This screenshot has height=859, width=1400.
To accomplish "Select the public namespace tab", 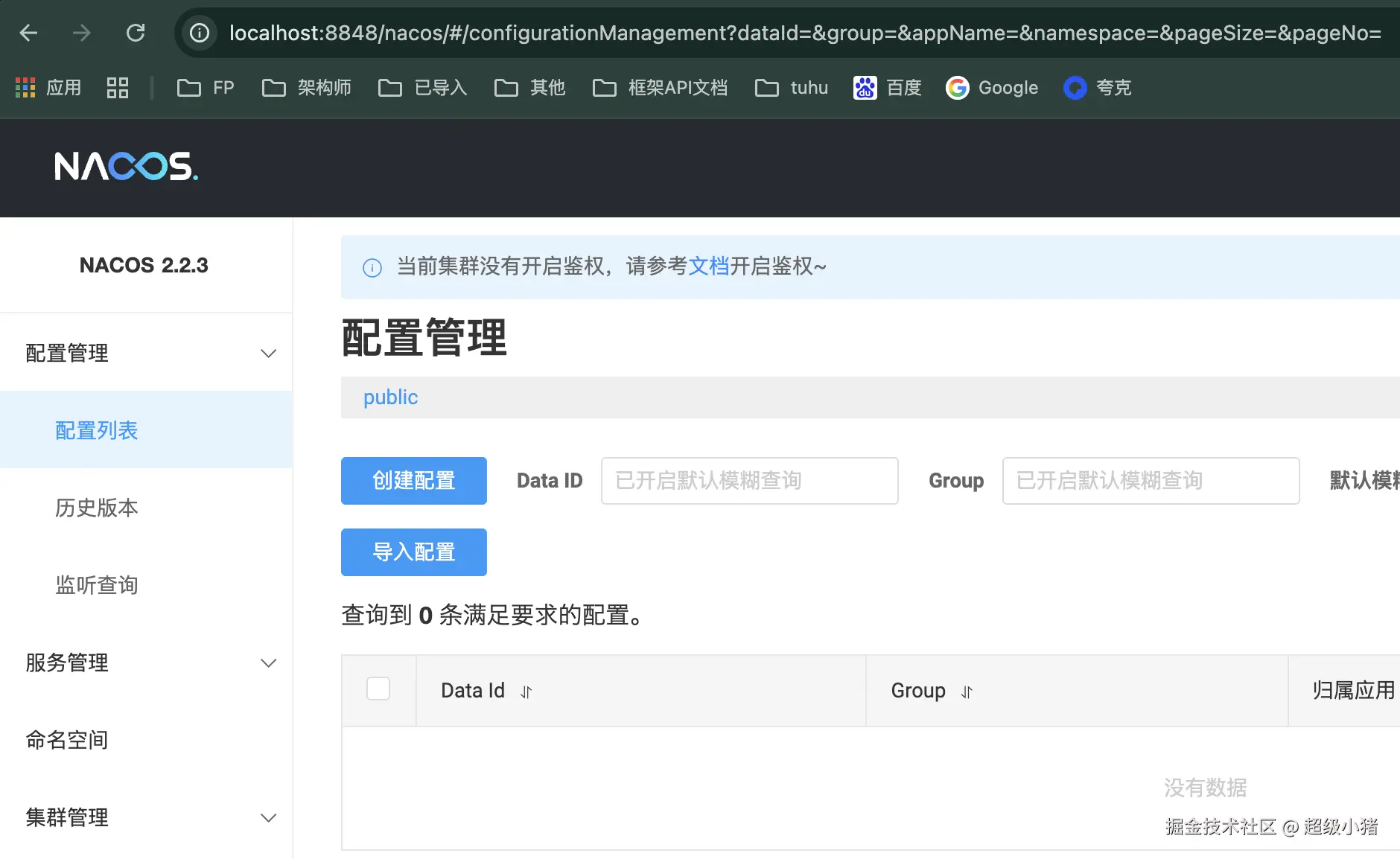I will click(x=391, y=397).
